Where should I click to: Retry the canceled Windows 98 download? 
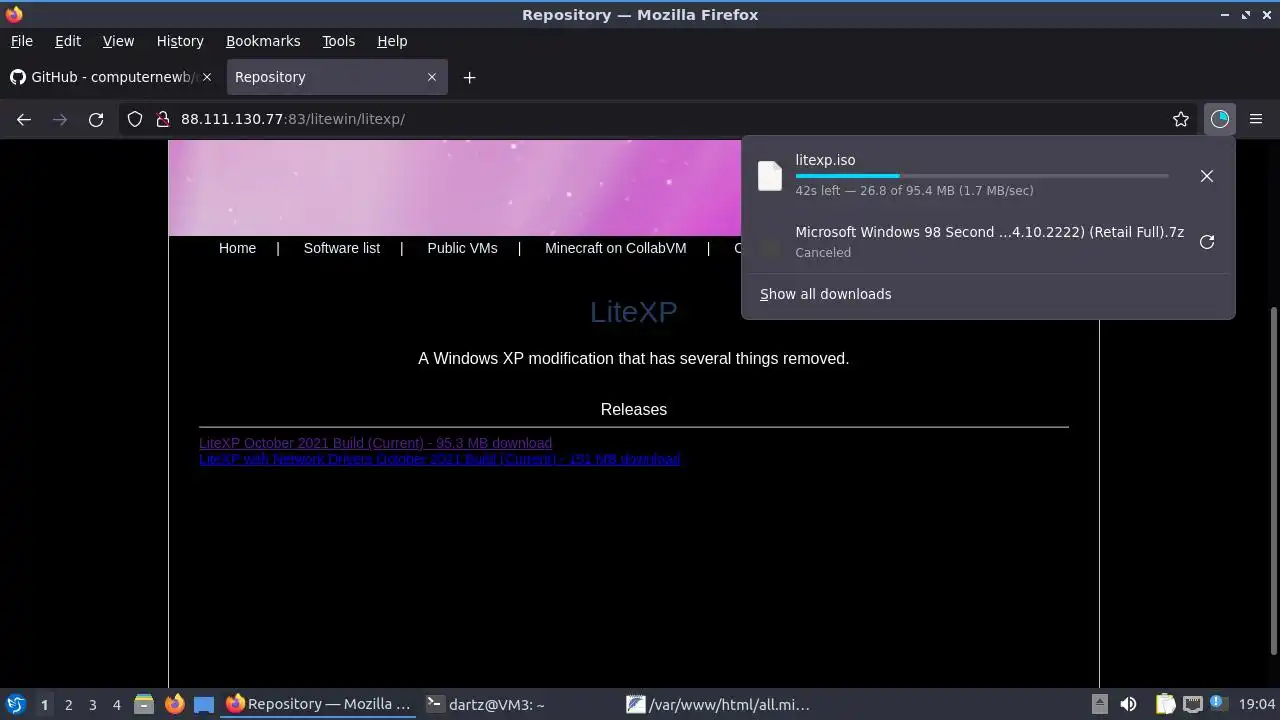[x=1207, y=242]
